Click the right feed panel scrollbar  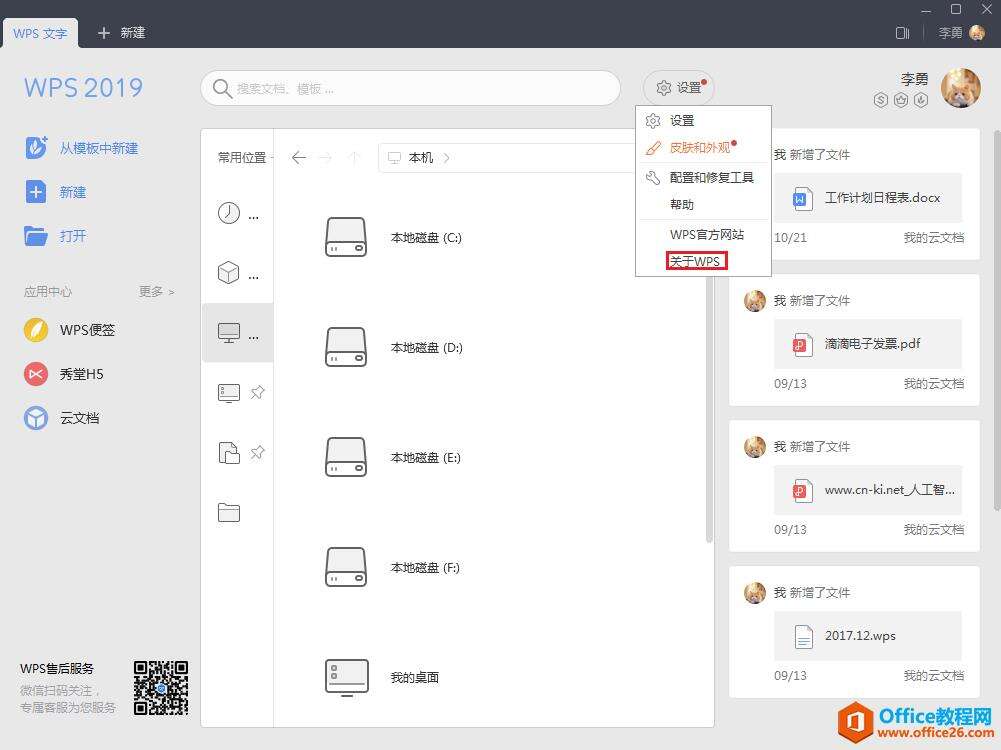click(997, 320)
